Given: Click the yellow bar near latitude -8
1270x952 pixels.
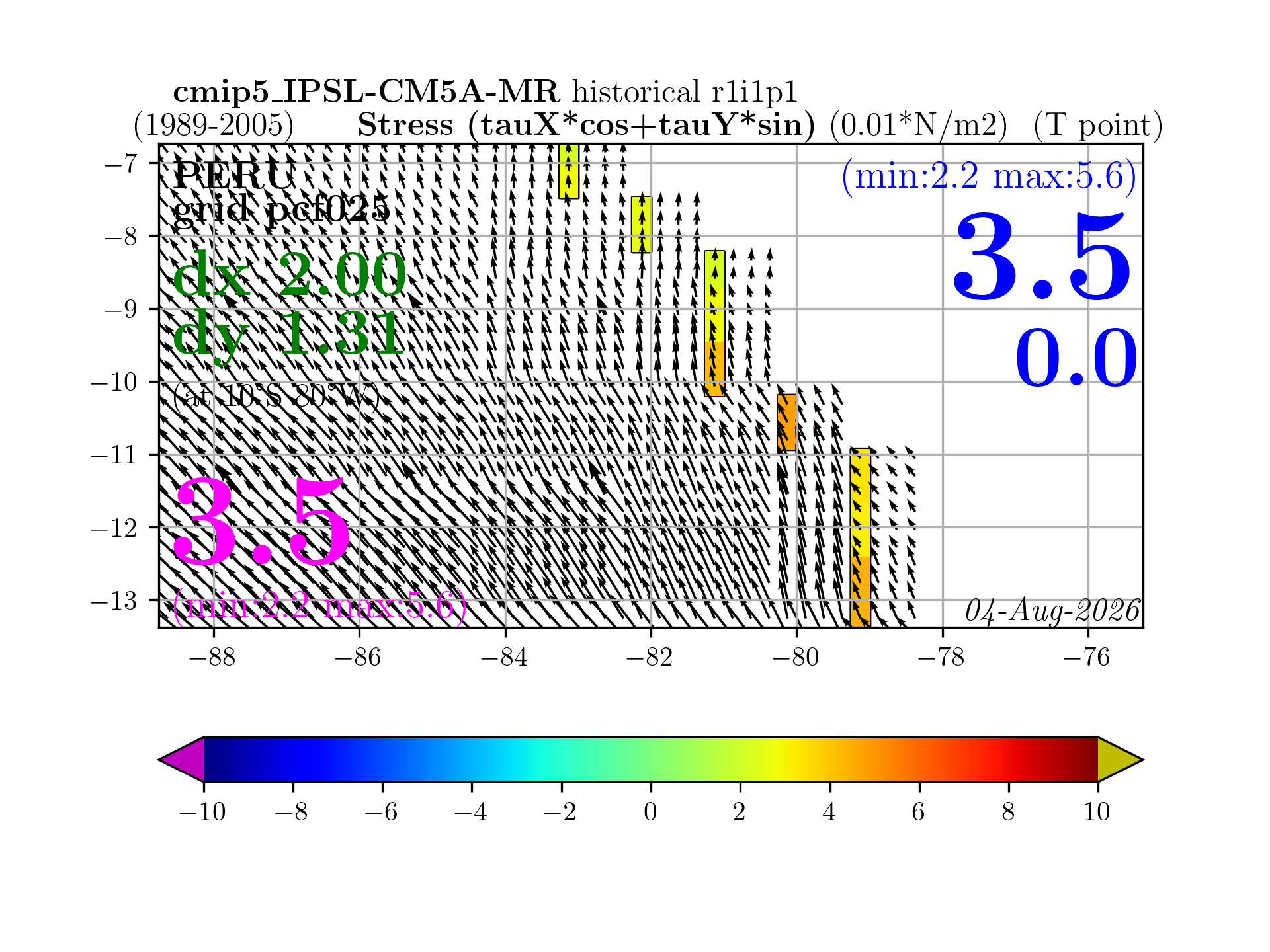Looking at the screenshot, I should coord(642,224).
